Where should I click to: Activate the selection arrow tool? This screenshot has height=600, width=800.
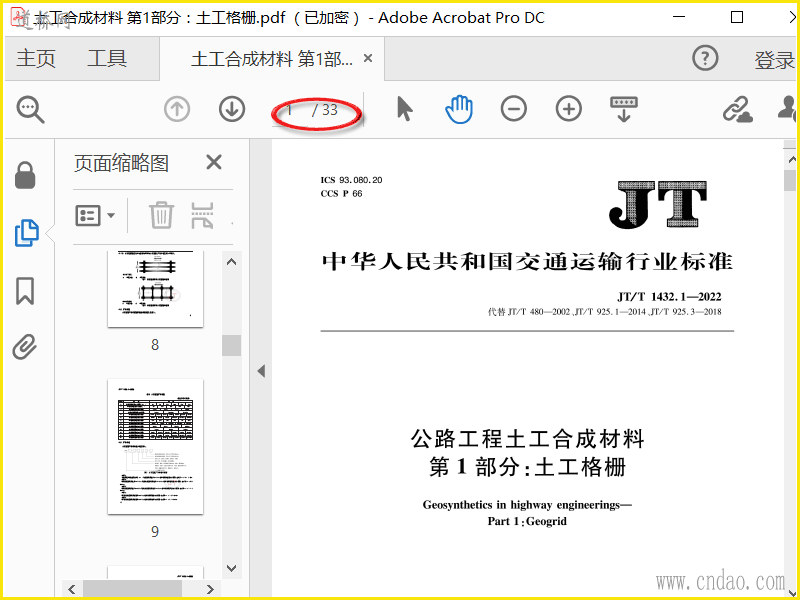click(x=405, y=109)
